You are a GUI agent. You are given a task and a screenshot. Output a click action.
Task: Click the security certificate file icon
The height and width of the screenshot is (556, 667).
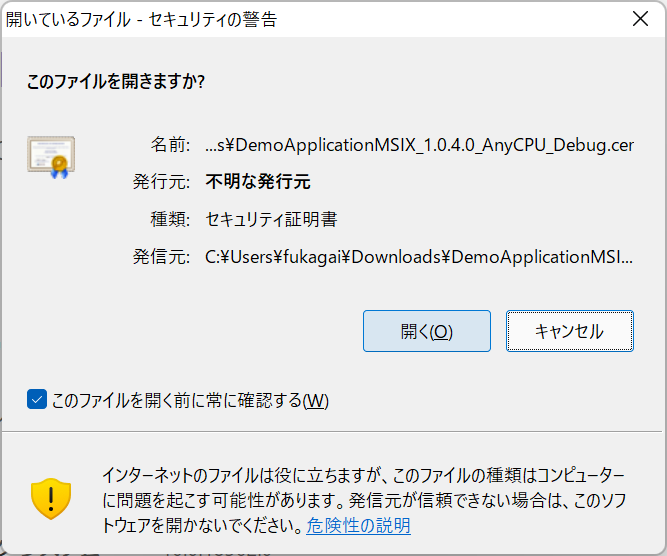pos(51,157)
